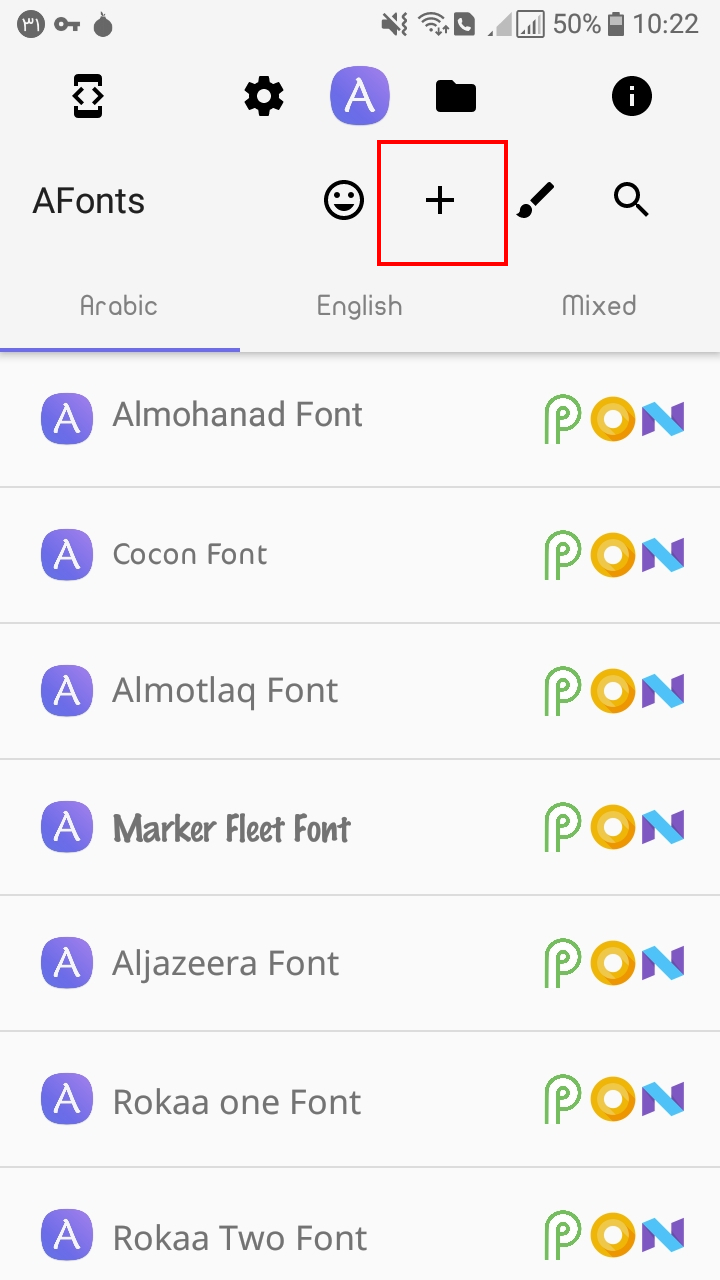This screenshot has width=720, height=1280.
Task: Select Almohanad Font from the list
Action: click(x=237, y=415)
